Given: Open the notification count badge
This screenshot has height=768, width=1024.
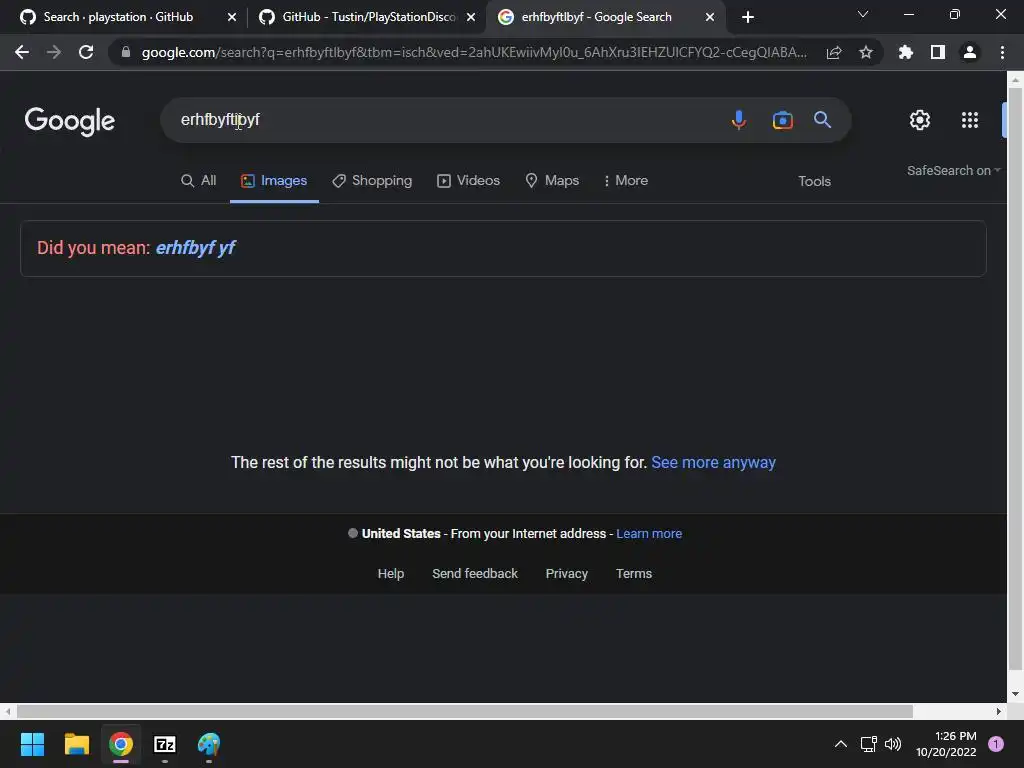Looking at the screenshot, I should [x=996, y=744].
